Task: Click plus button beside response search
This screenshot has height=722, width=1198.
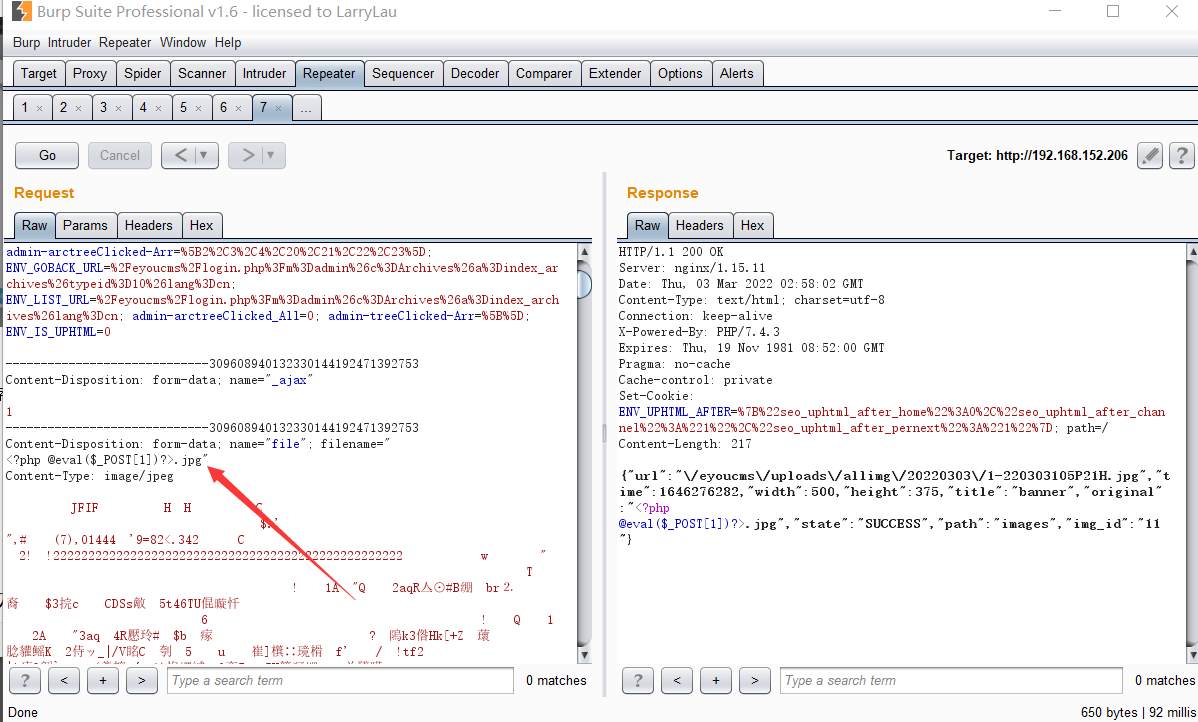Action: click(716, 680)
